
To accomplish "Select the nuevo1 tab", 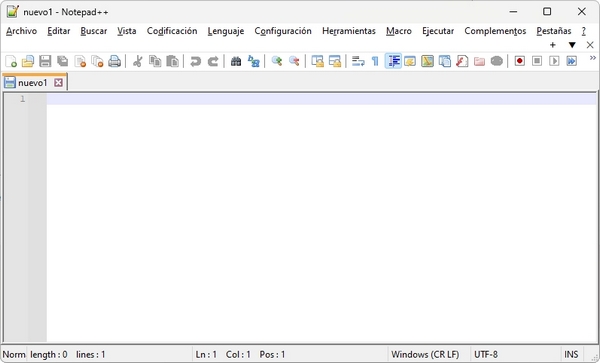I will coord(34,82).
